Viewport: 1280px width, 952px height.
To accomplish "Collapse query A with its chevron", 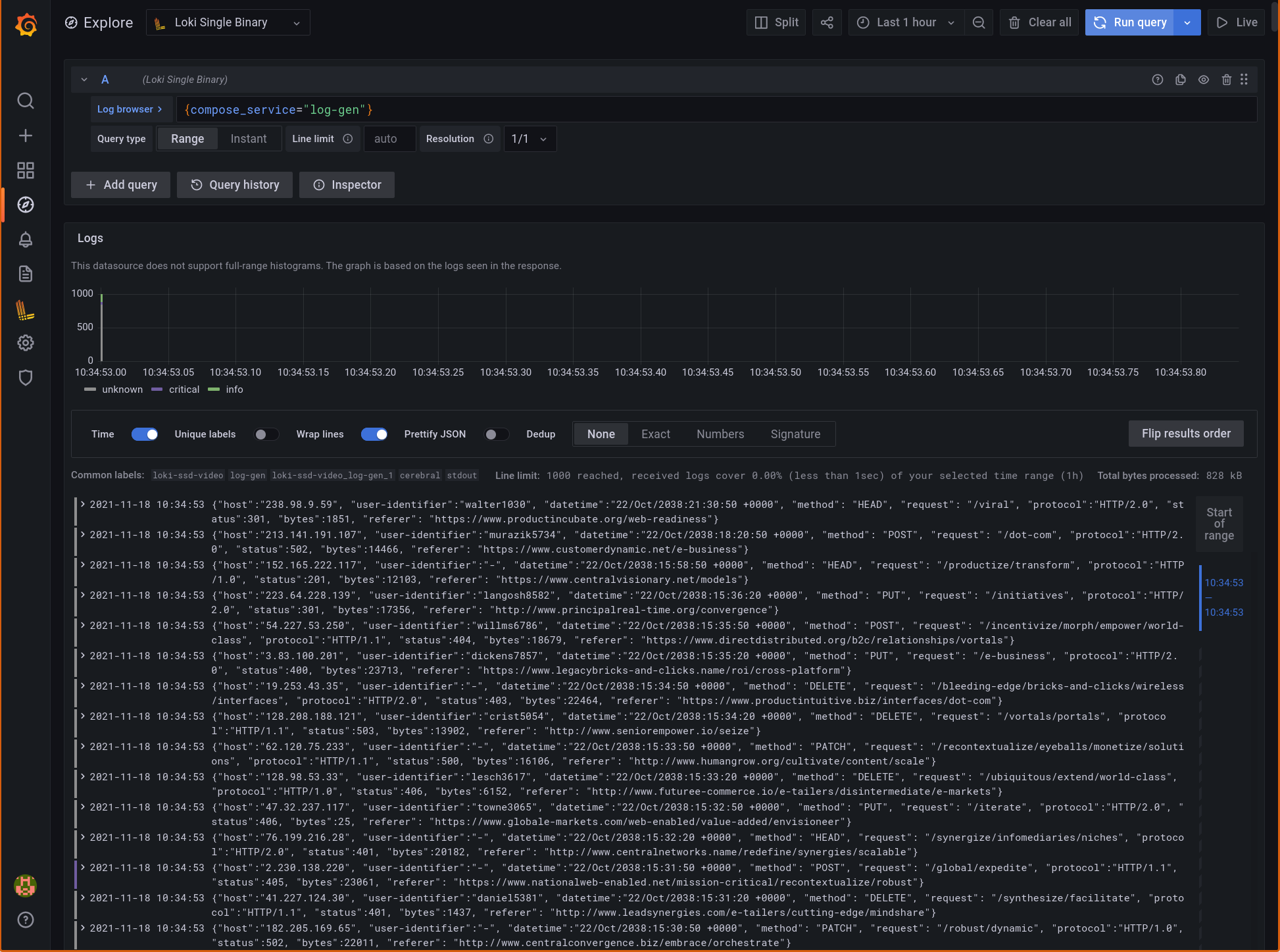I will [x=84, y=80].
